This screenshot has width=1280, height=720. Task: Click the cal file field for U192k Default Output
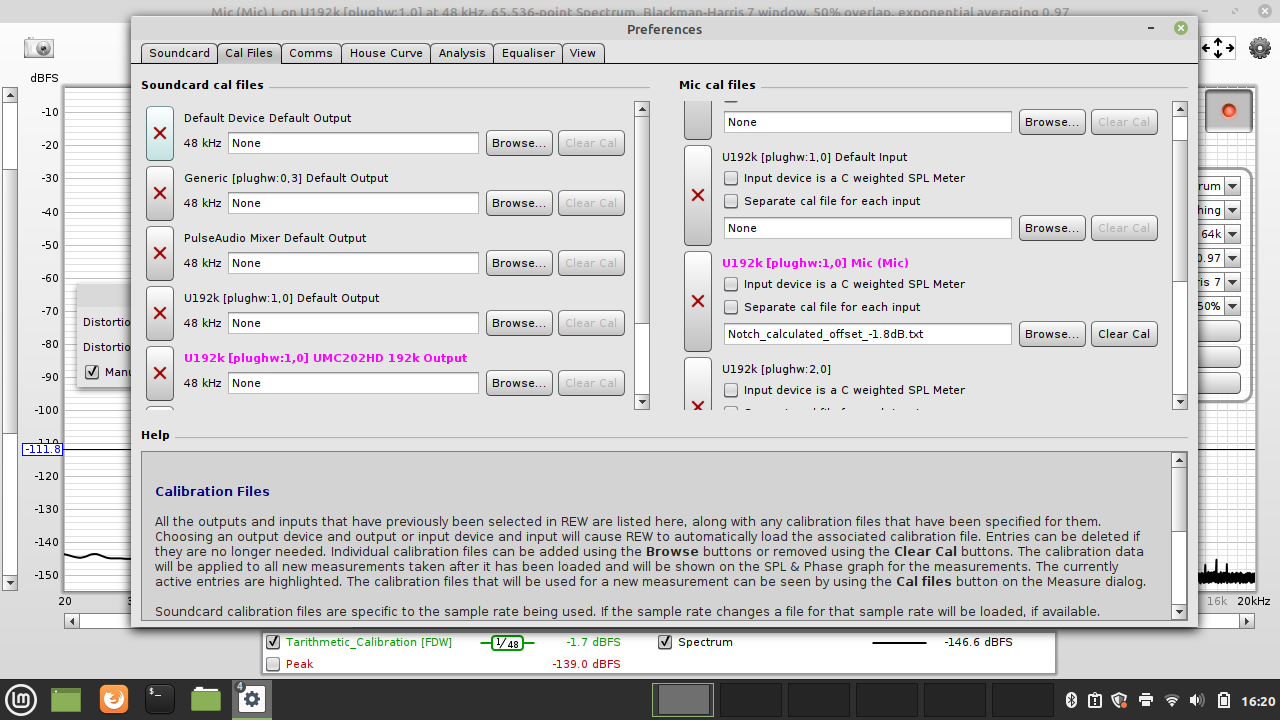(354, 323)
